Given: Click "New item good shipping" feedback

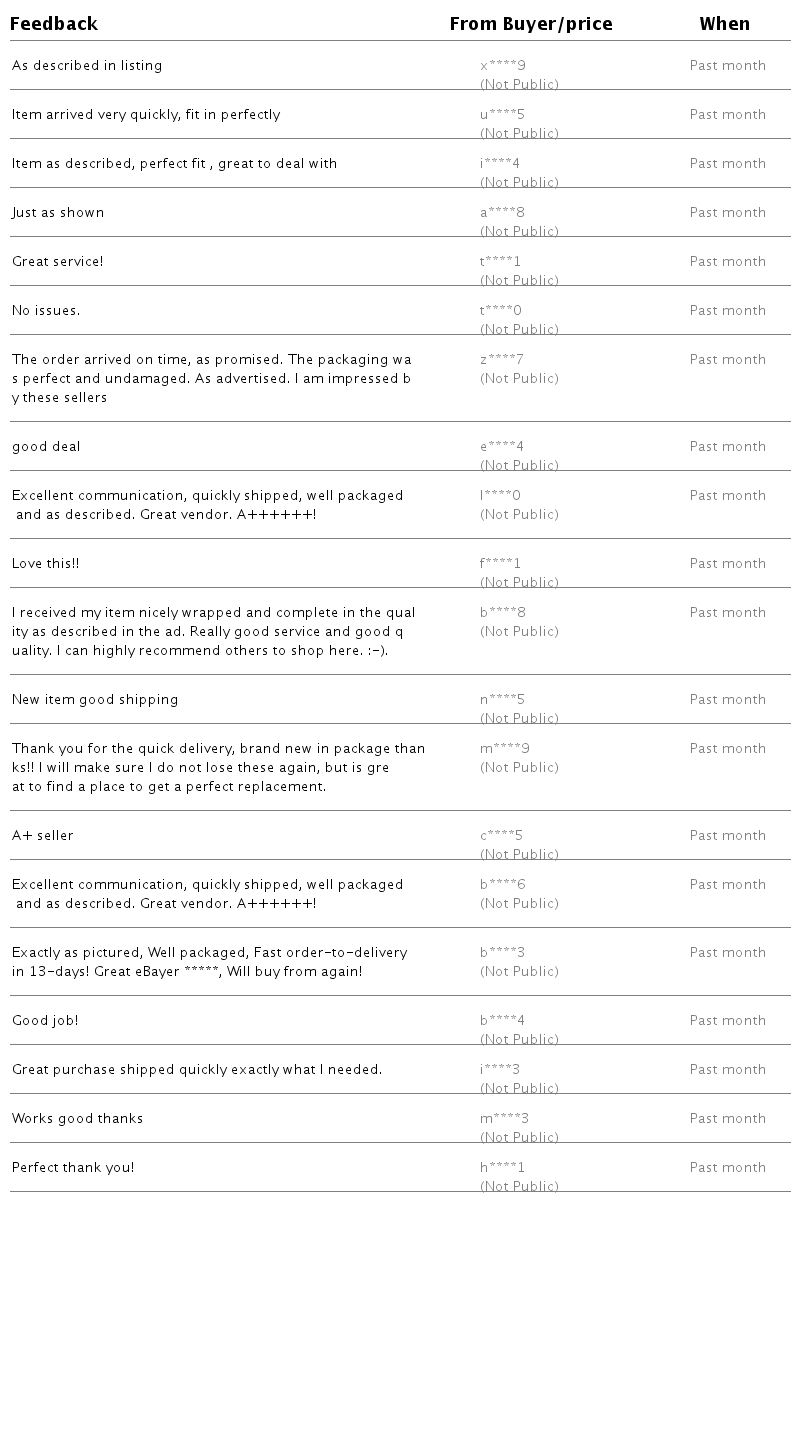Looking at the screenshot, I should [x=95, y=700].
